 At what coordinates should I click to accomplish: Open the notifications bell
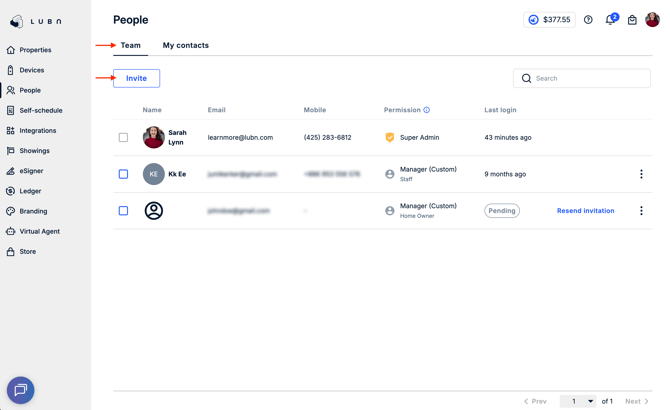click(610, 20)
